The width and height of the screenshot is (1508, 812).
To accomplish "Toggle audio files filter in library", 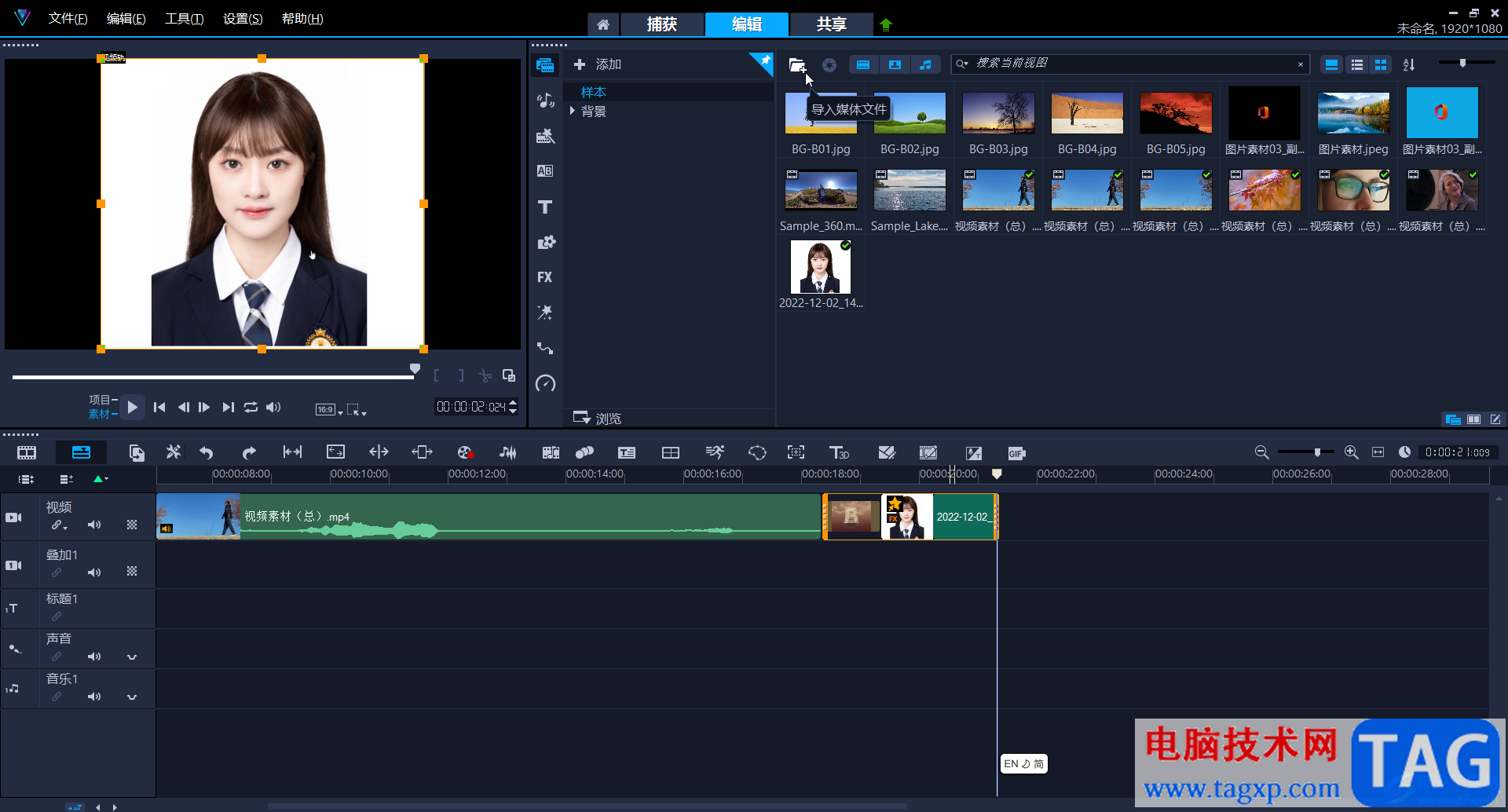I will pos(926,64).
